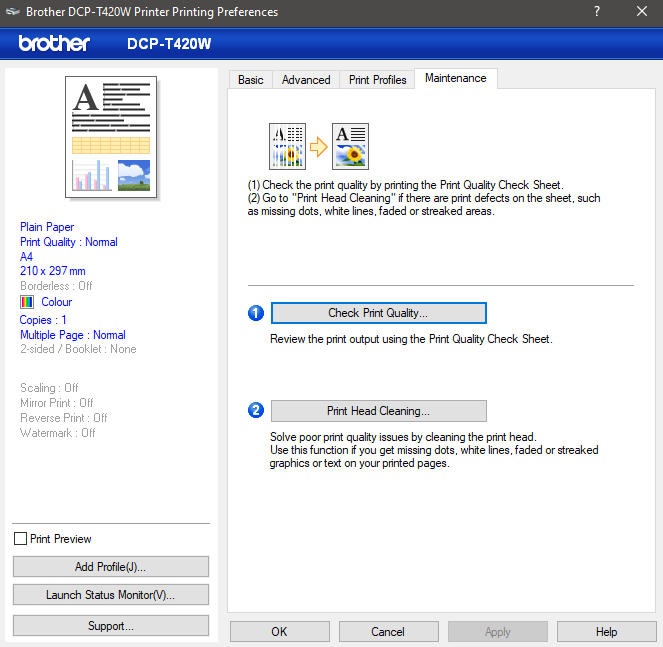663x647 pixels.
Task: Click the Brother logo
Action: click(54, 43)
